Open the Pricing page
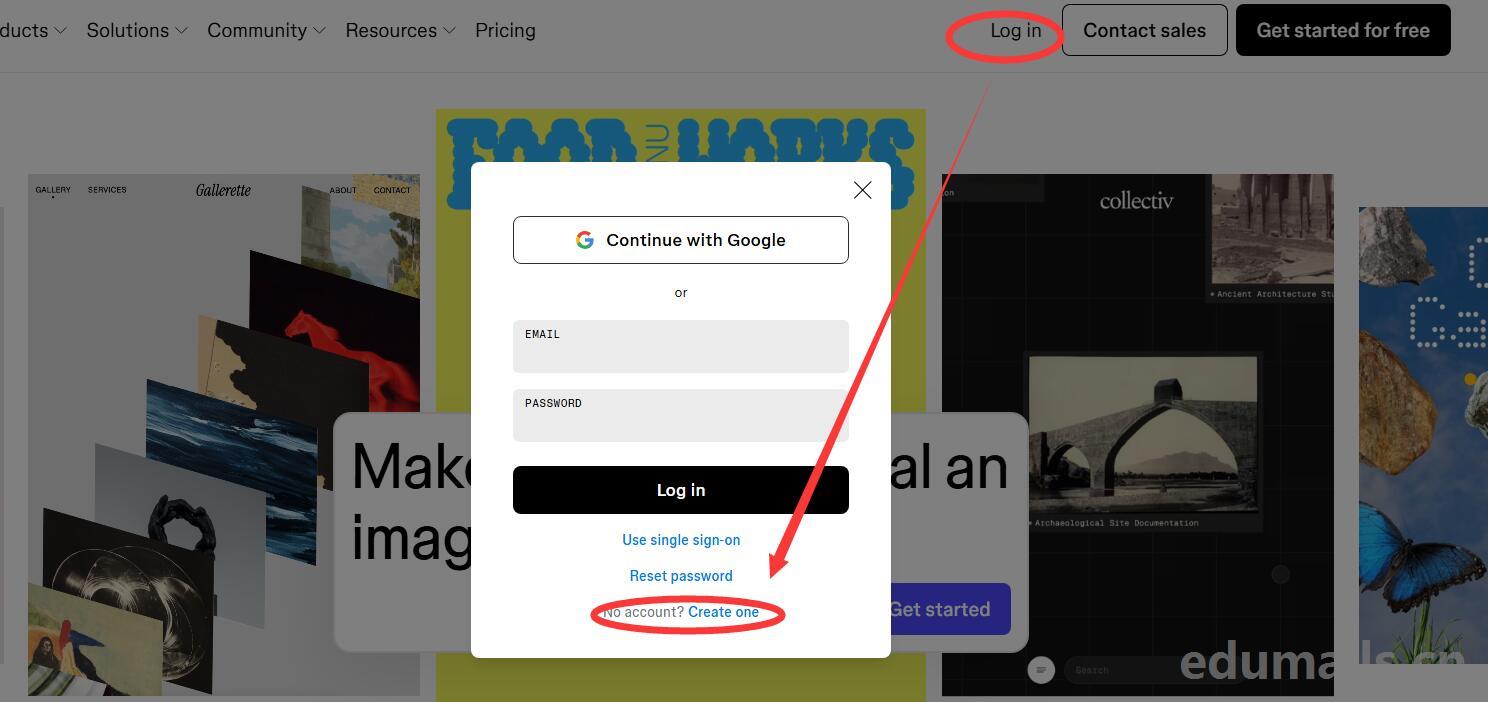The width and height of the screenshot is (1488, 702). click(505, 30)
